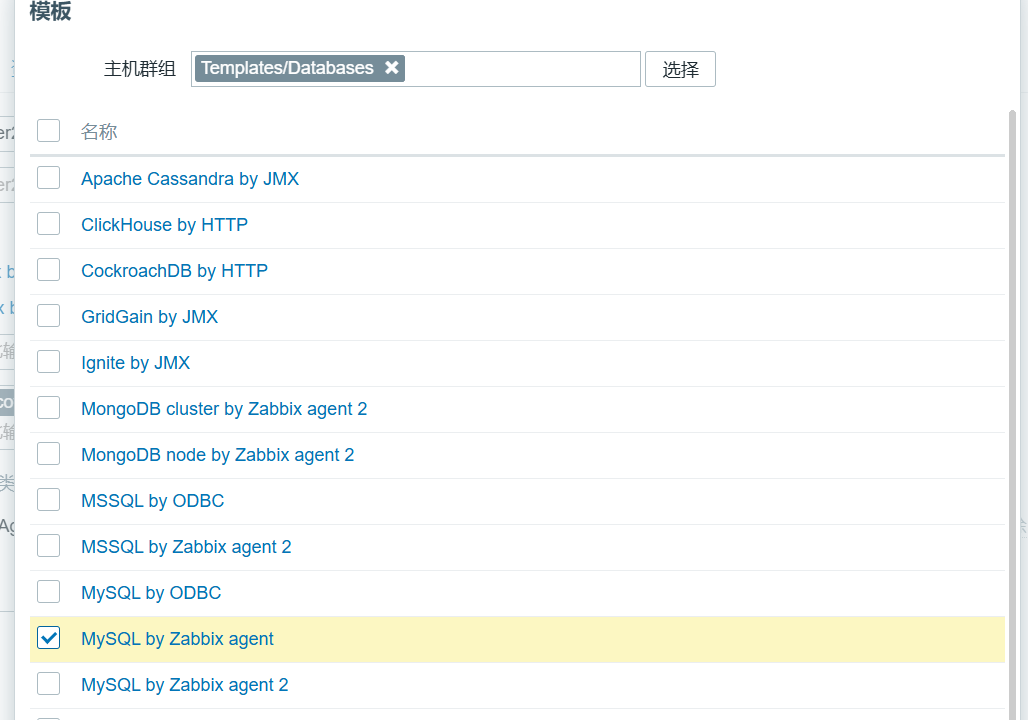
Task: Open the Ignite by JMX template link
Action: click(x=136, y=363)
